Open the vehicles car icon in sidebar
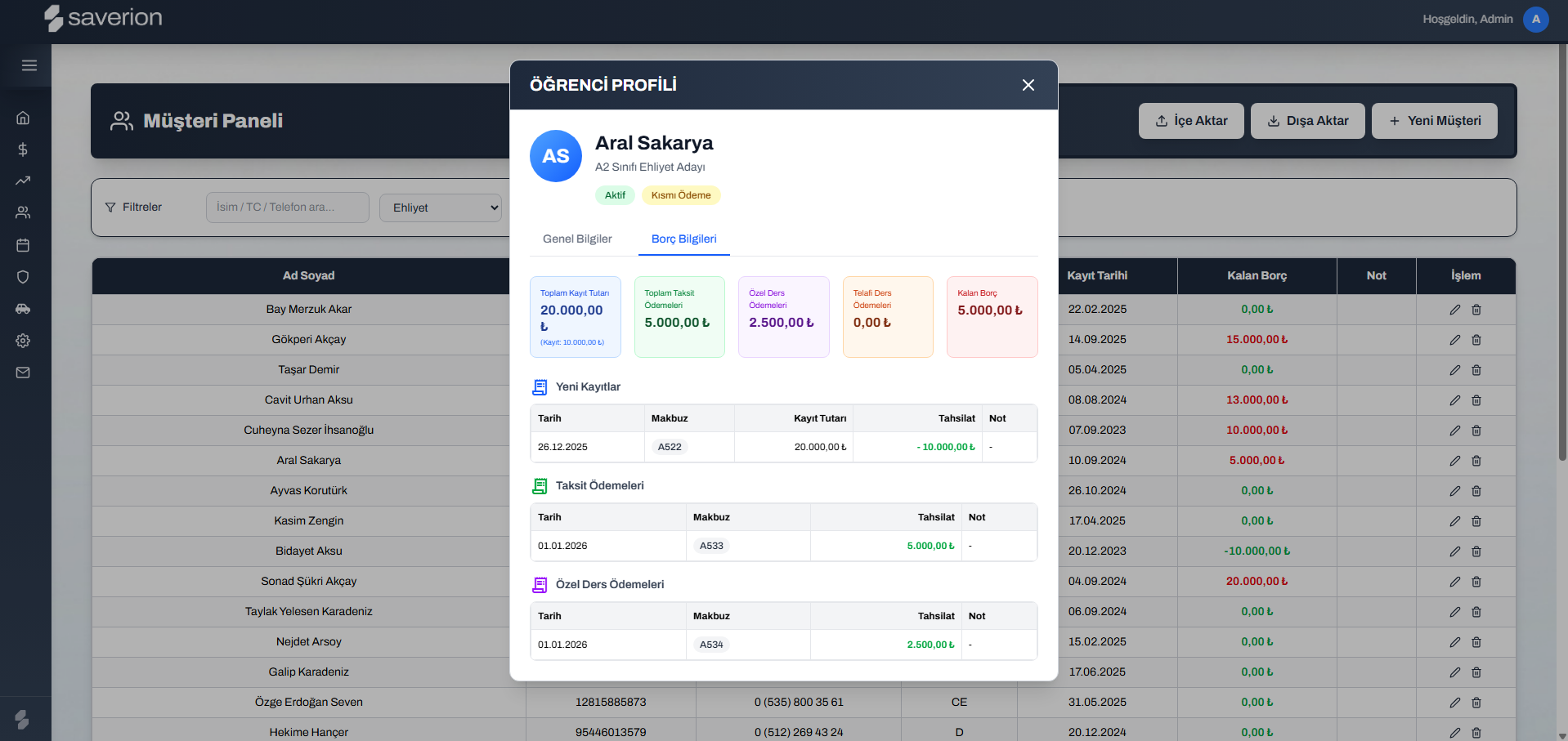Screen dimensions: 1568x741 (x=23, y=309)
